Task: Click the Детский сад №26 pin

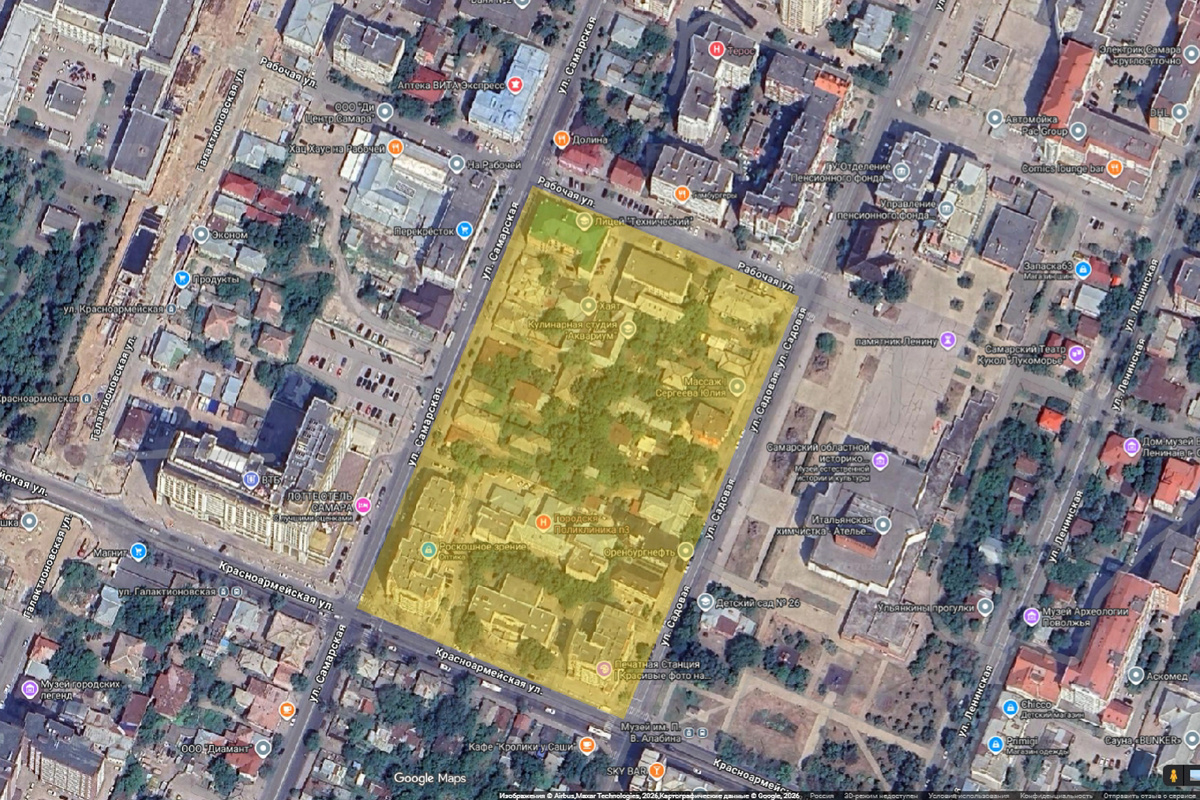Action: [x=705, y=602]
